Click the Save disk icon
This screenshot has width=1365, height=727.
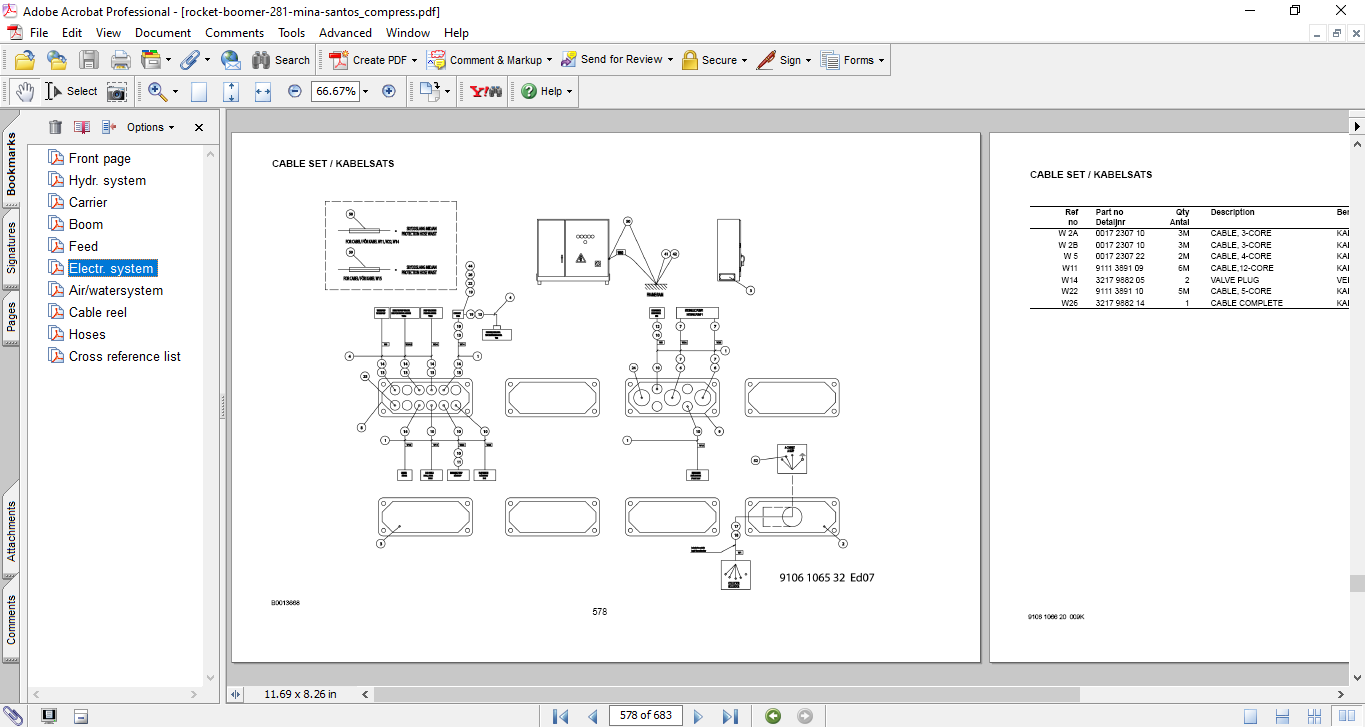click(89, 60)
